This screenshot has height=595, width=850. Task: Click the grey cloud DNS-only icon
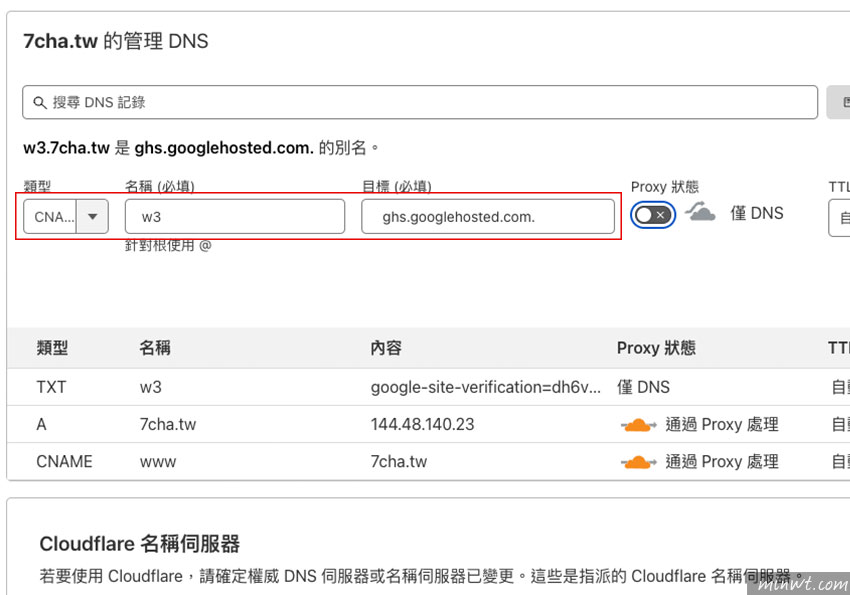(x=700, y=211)
